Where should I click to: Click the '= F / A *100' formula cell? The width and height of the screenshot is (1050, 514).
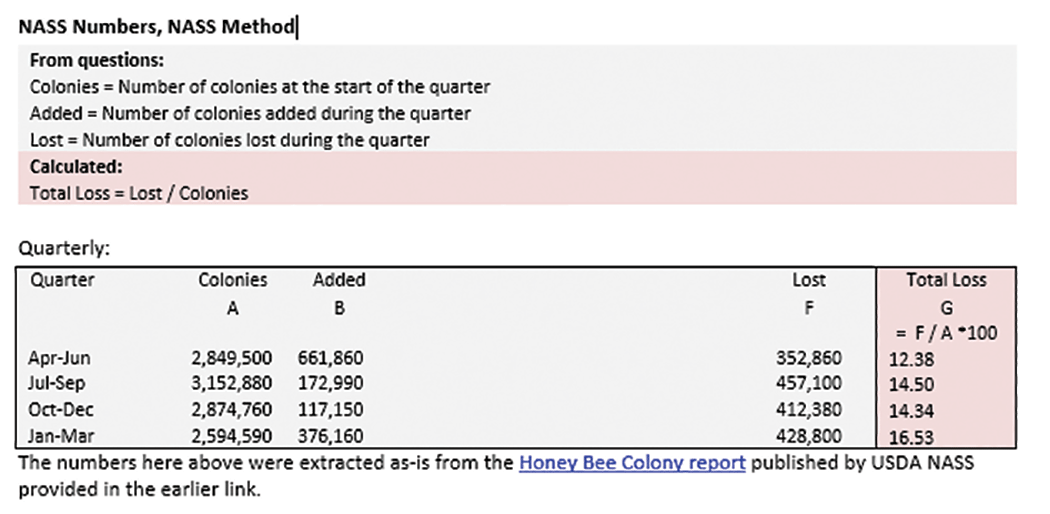(946, 333)
